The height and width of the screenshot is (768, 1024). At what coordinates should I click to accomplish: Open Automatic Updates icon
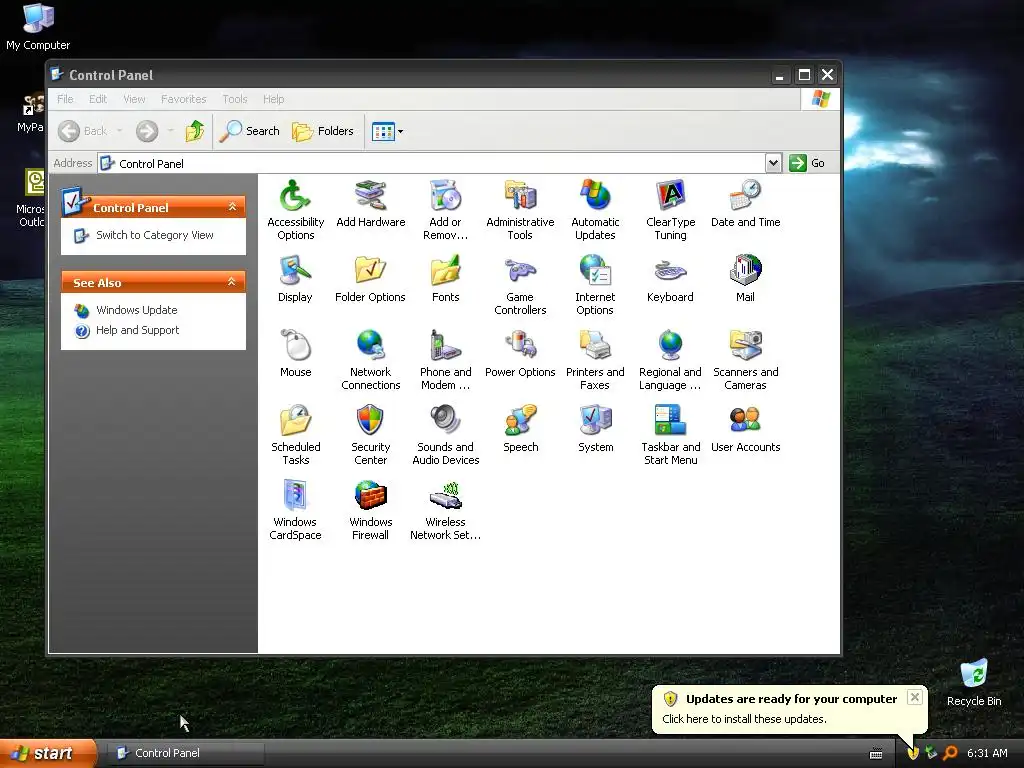[595, 209]
